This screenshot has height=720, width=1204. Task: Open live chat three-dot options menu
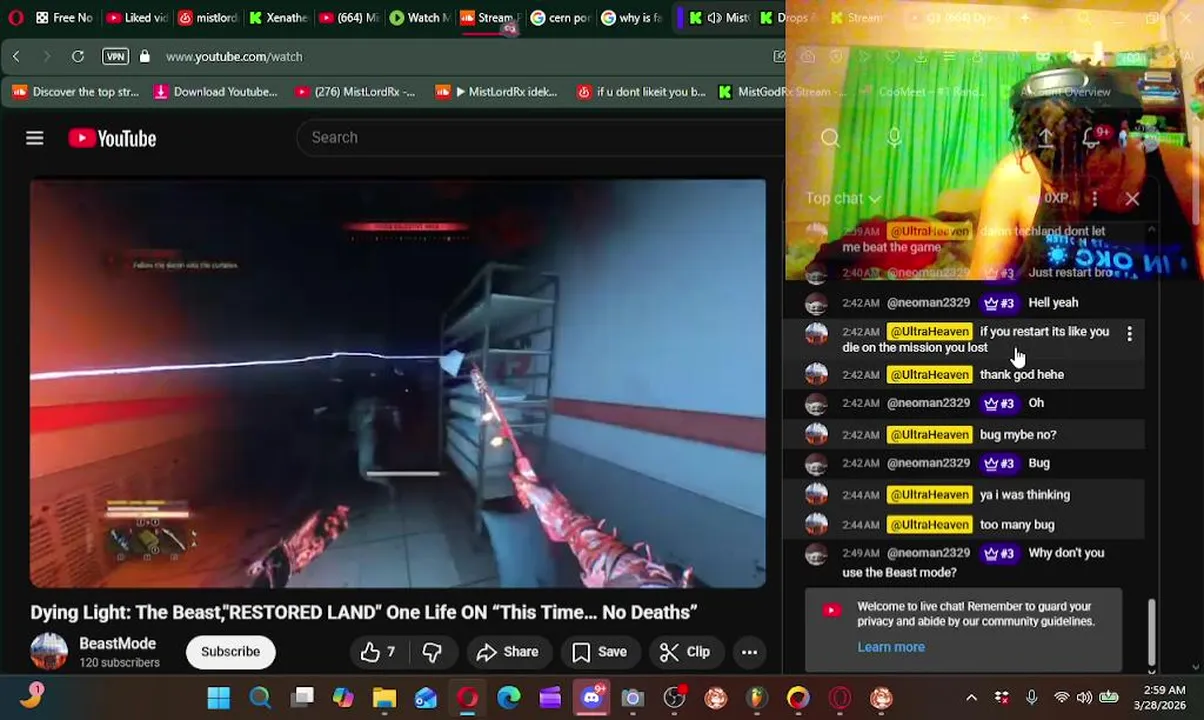(1094, 198)
